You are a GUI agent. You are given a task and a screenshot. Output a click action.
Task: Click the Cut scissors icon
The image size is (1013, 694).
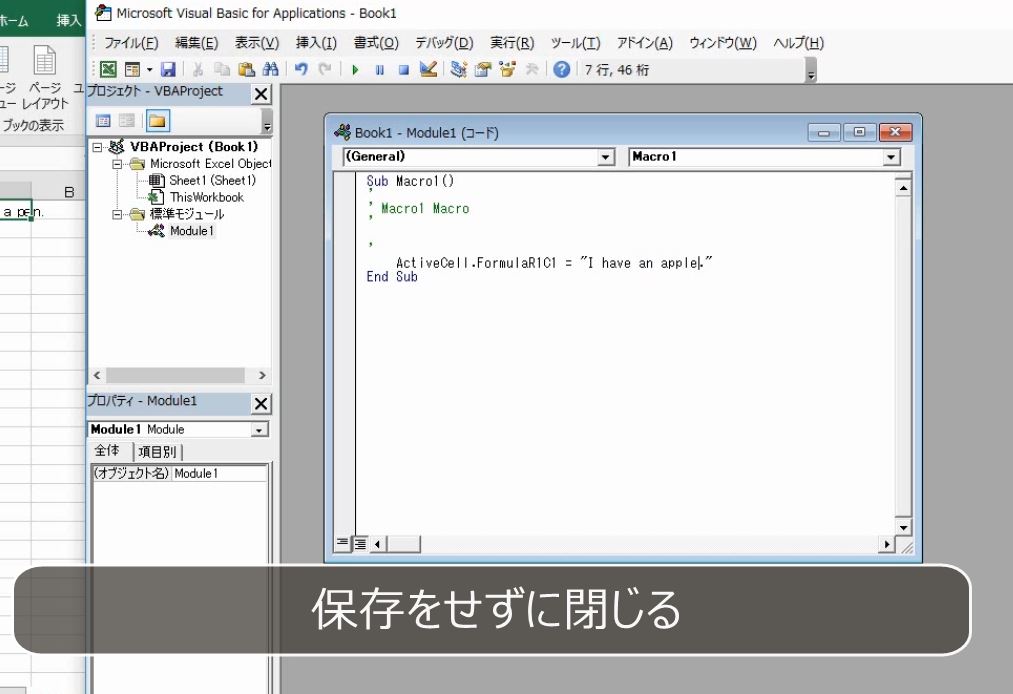click(x=198, y=69)
